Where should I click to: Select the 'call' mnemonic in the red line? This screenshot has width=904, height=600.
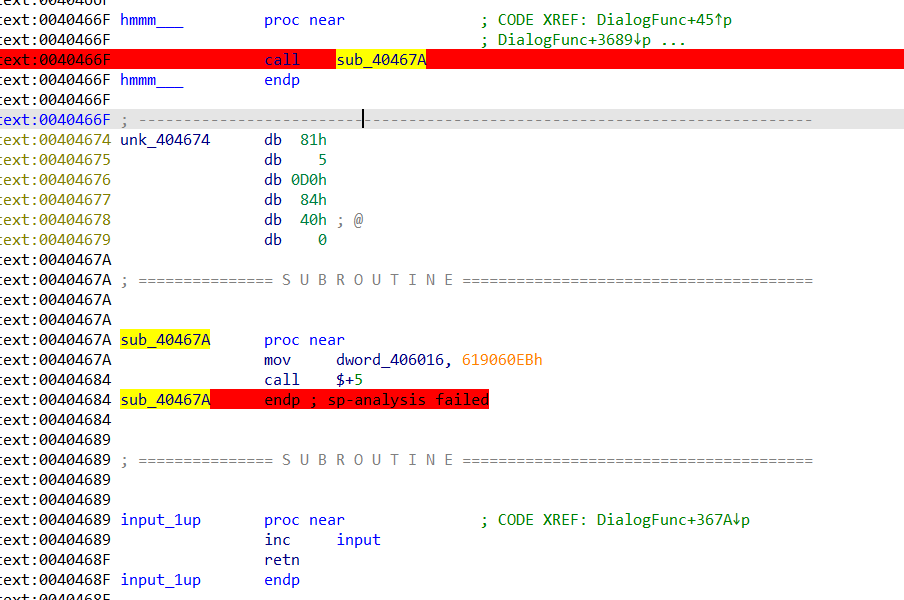pyautogui.click(x=282, y=60)
